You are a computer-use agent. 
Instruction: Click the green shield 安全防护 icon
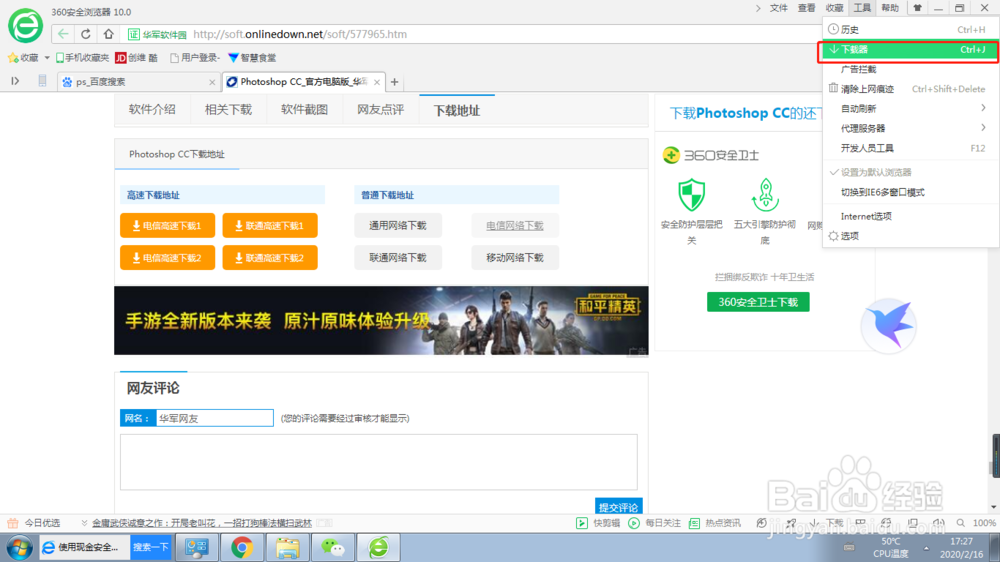[x=691, y=195]
